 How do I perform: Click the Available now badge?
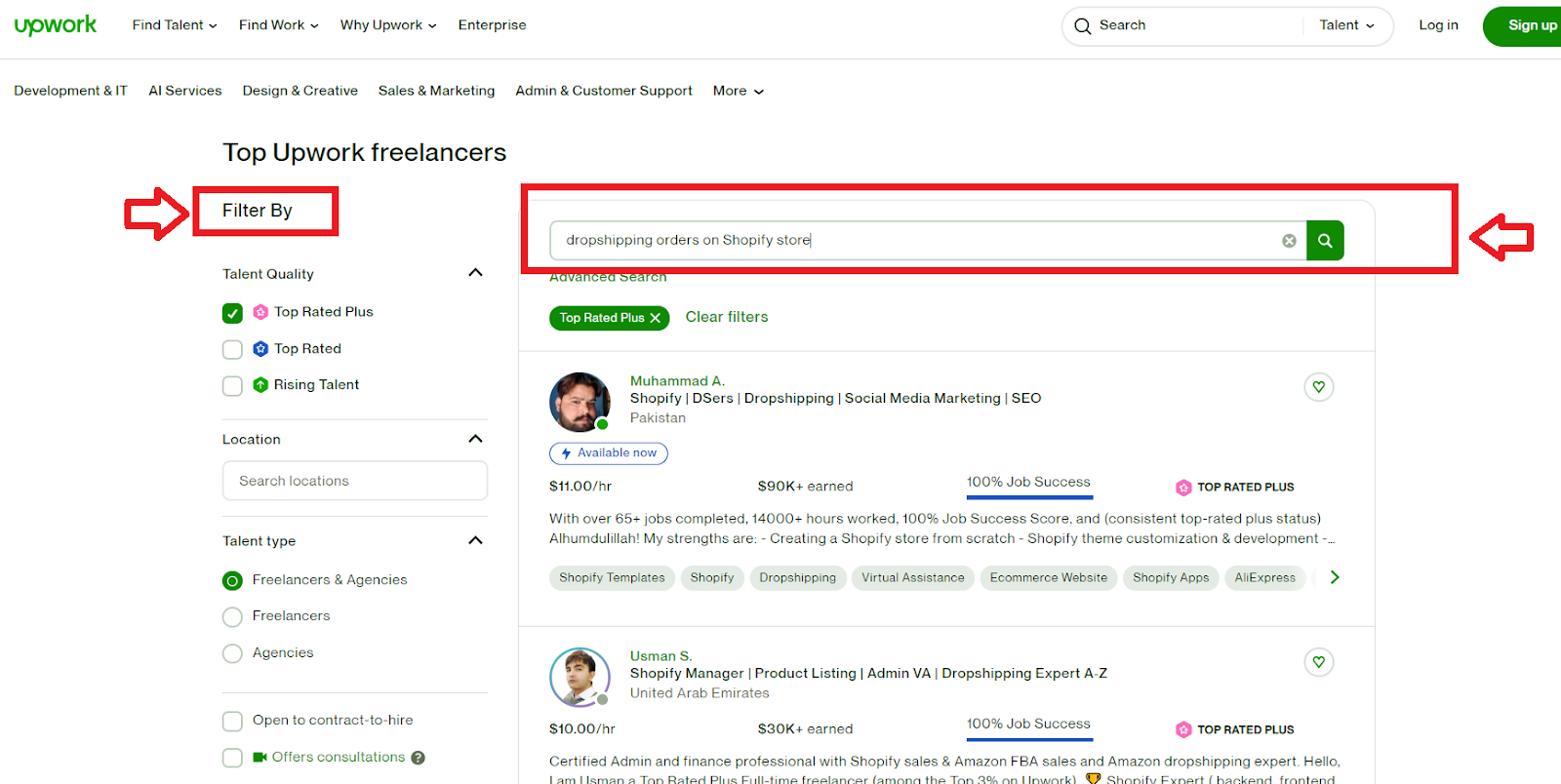(609, 453)
